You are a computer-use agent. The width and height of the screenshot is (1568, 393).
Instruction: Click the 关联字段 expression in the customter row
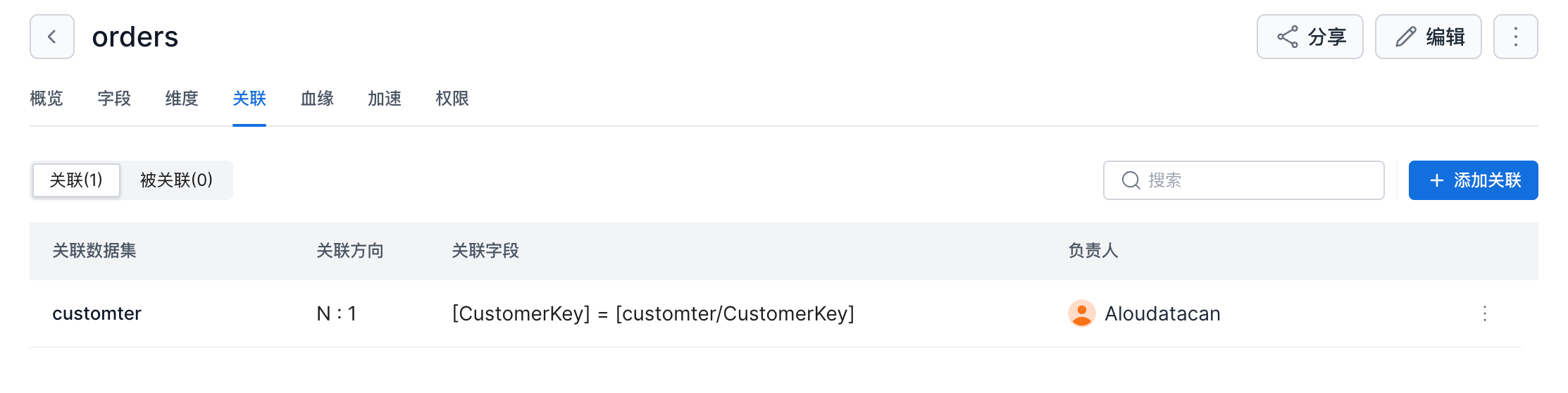click(652, 313)
